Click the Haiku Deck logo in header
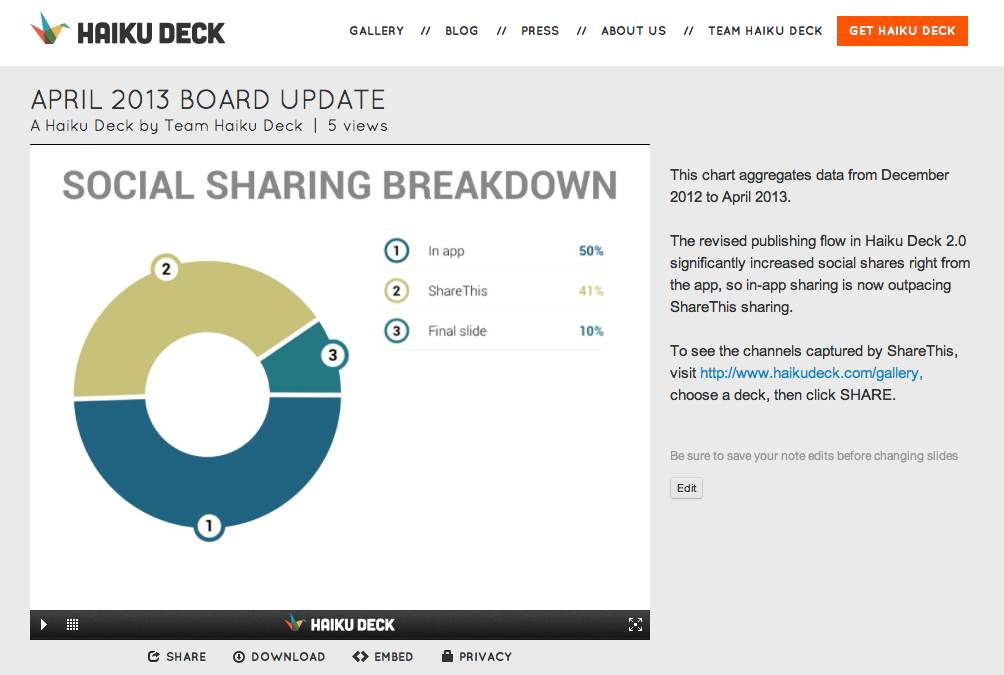This screenshot has height=675, width=1004. click(127, 30)
